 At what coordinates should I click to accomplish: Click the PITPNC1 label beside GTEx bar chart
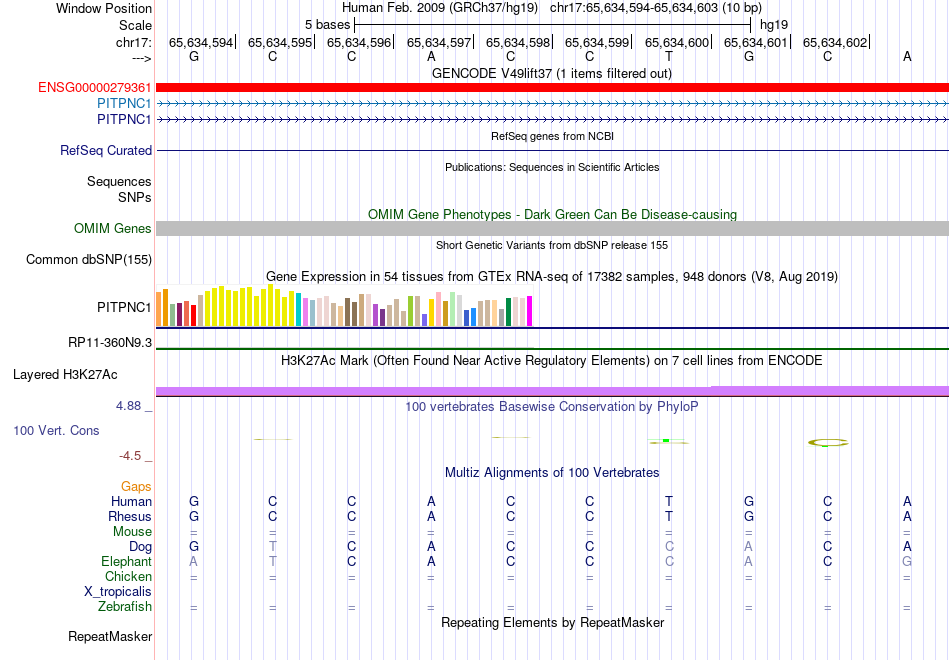click(124, 307)
